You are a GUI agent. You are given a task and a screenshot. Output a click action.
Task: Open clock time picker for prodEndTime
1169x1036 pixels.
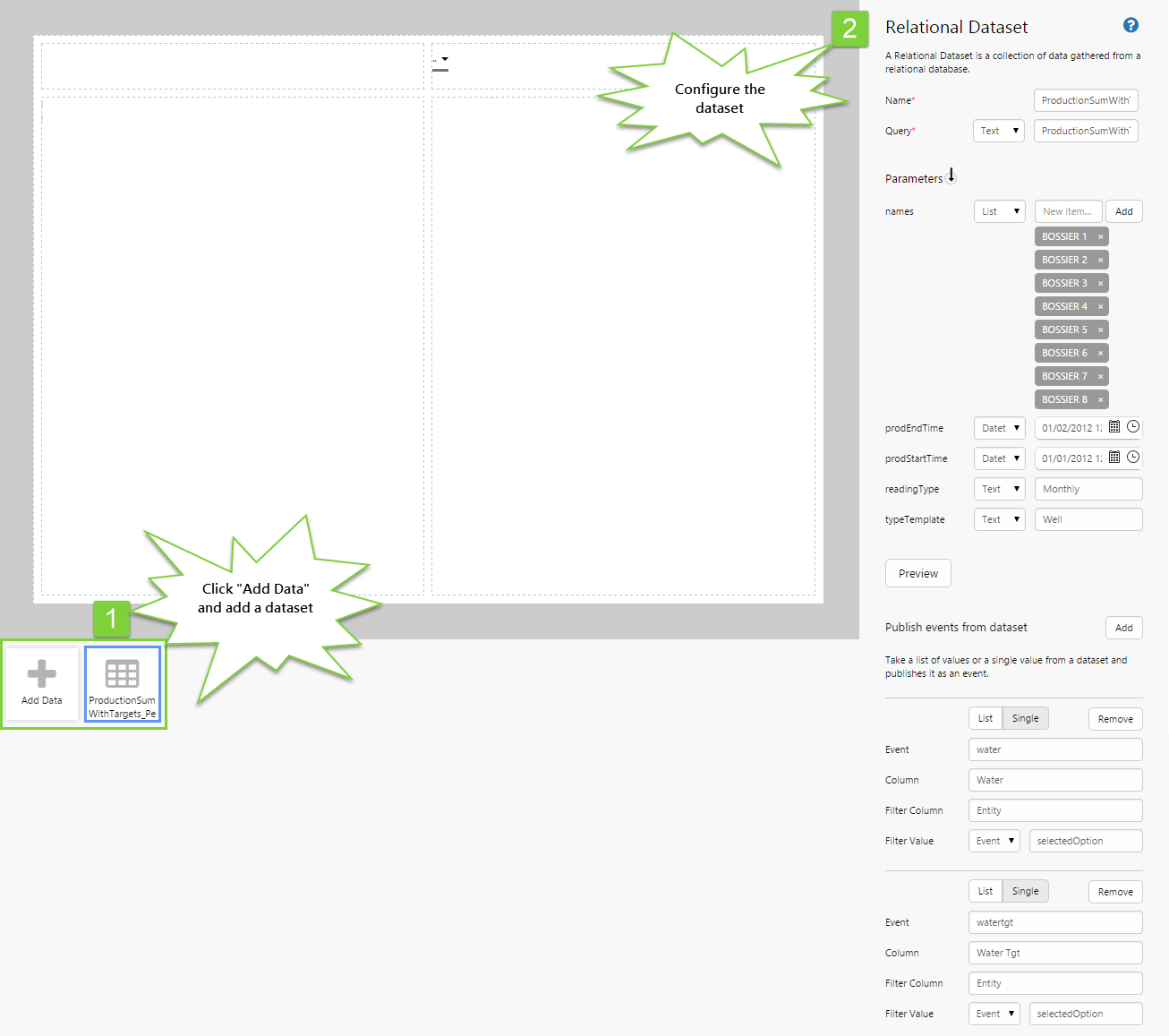click(1133, 427)
